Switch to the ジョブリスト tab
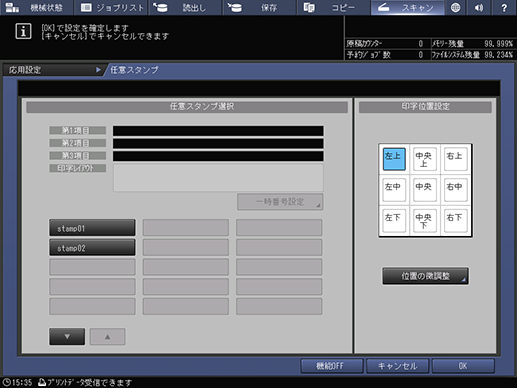This screenshot has width=517, height=388. [x=111, y=7]
